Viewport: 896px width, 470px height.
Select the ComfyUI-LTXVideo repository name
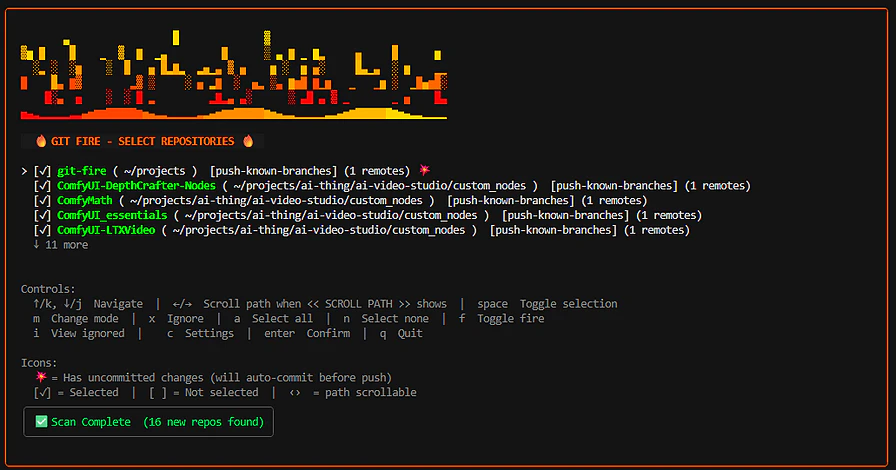click(x=106, y=230)
